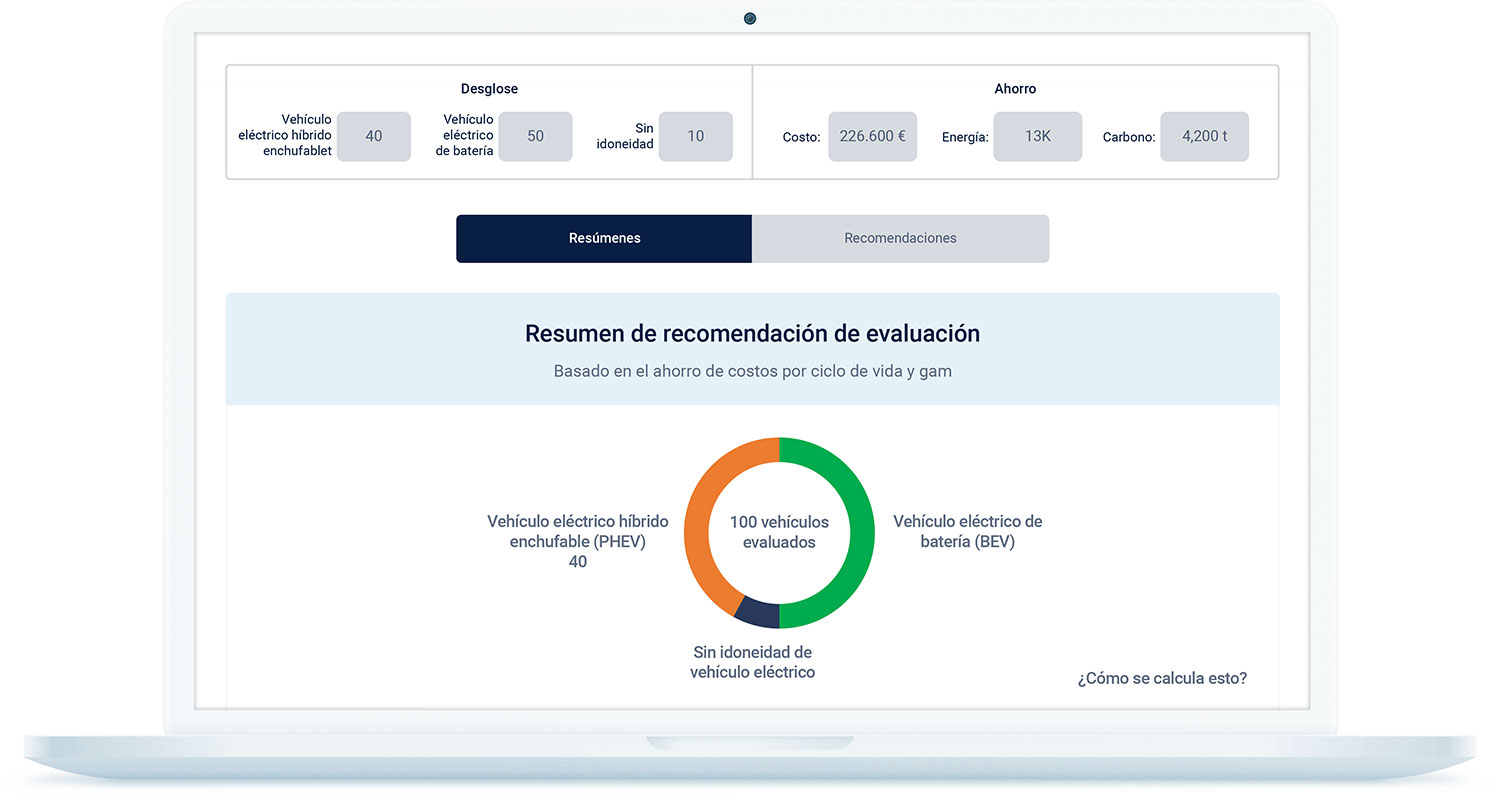The height and width of the screenshot is (794, 1496).
Task: Select the Costo value 226.600 €
Action: pos(872,136)
